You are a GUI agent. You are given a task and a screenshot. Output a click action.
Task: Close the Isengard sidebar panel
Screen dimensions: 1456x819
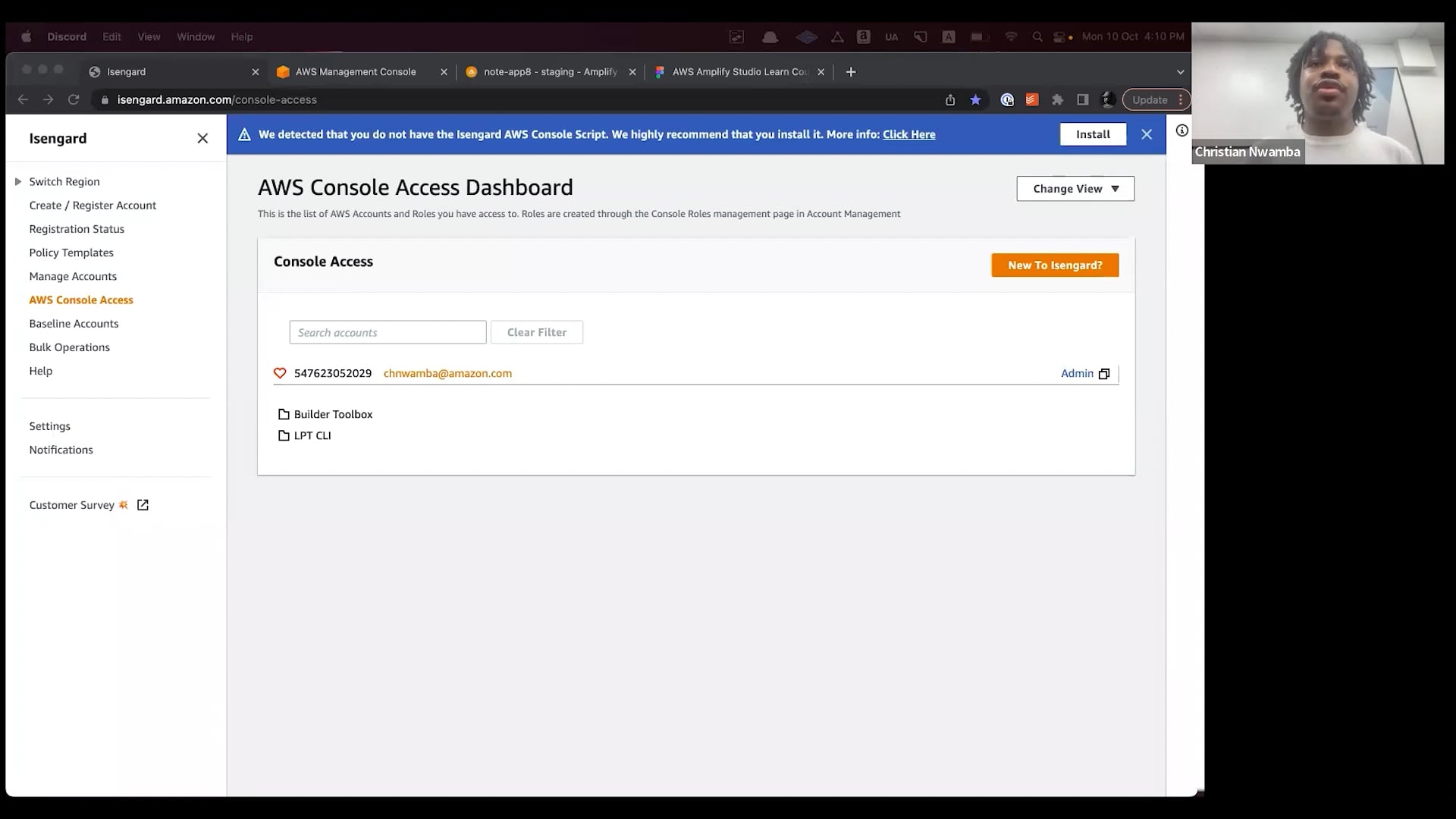202,138
